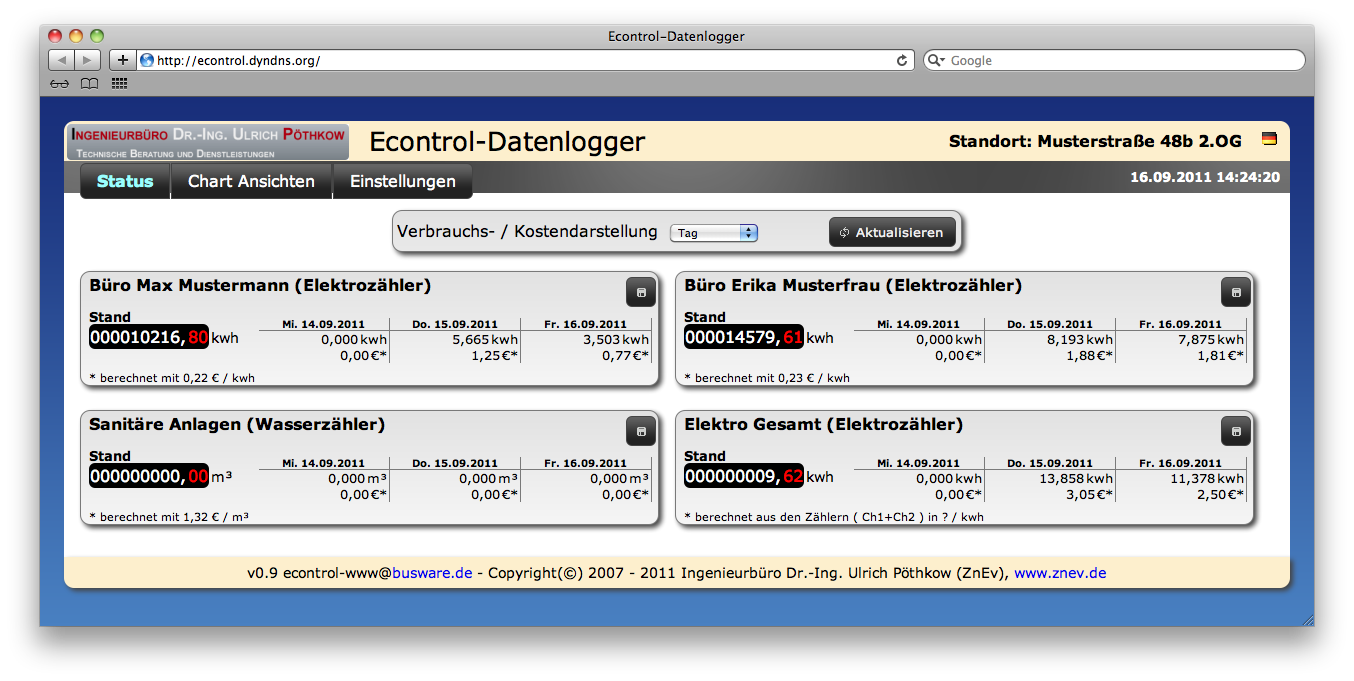The width and height of the screenshot is (1354, 681).
Task: Go back with the browser back arrow
Action: point(61,60)
